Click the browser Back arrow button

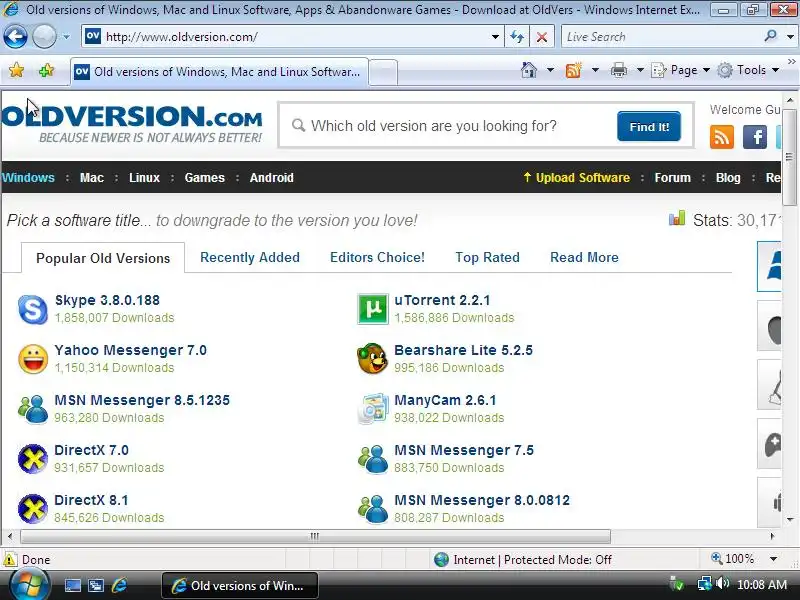click(15, 37)
